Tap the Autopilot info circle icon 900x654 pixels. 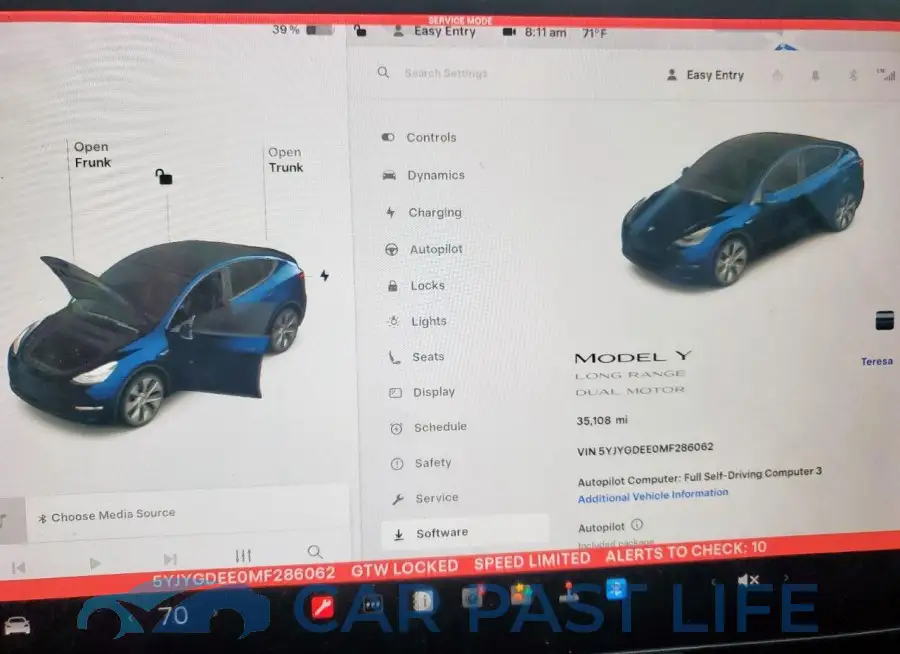[x=637, y=525]
